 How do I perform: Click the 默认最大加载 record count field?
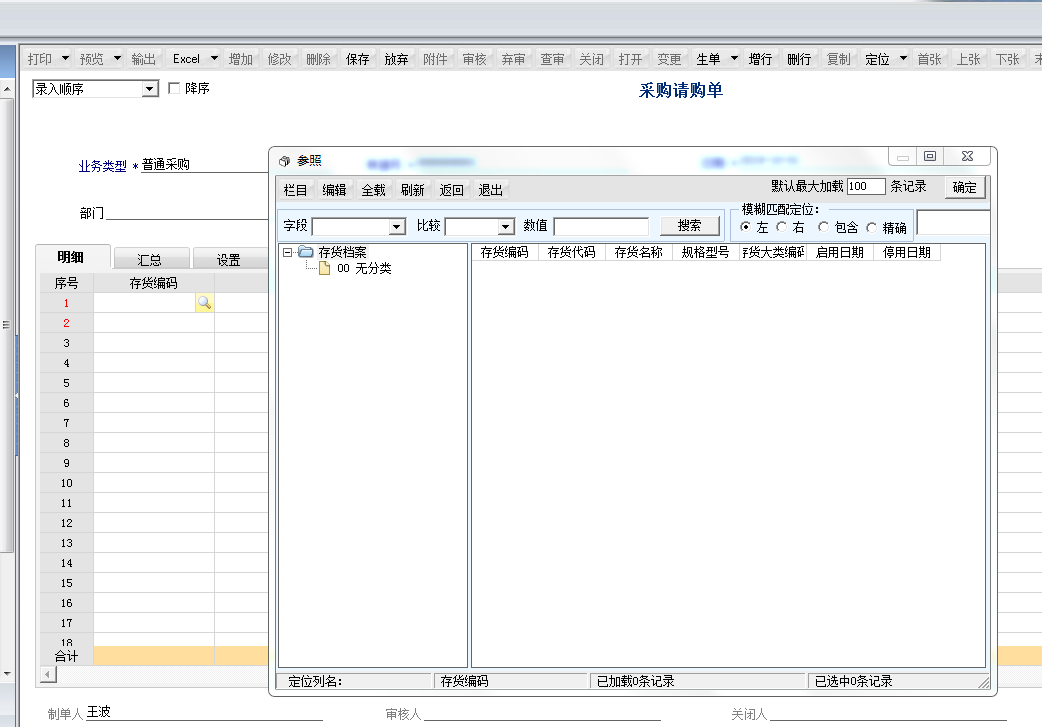866,186
